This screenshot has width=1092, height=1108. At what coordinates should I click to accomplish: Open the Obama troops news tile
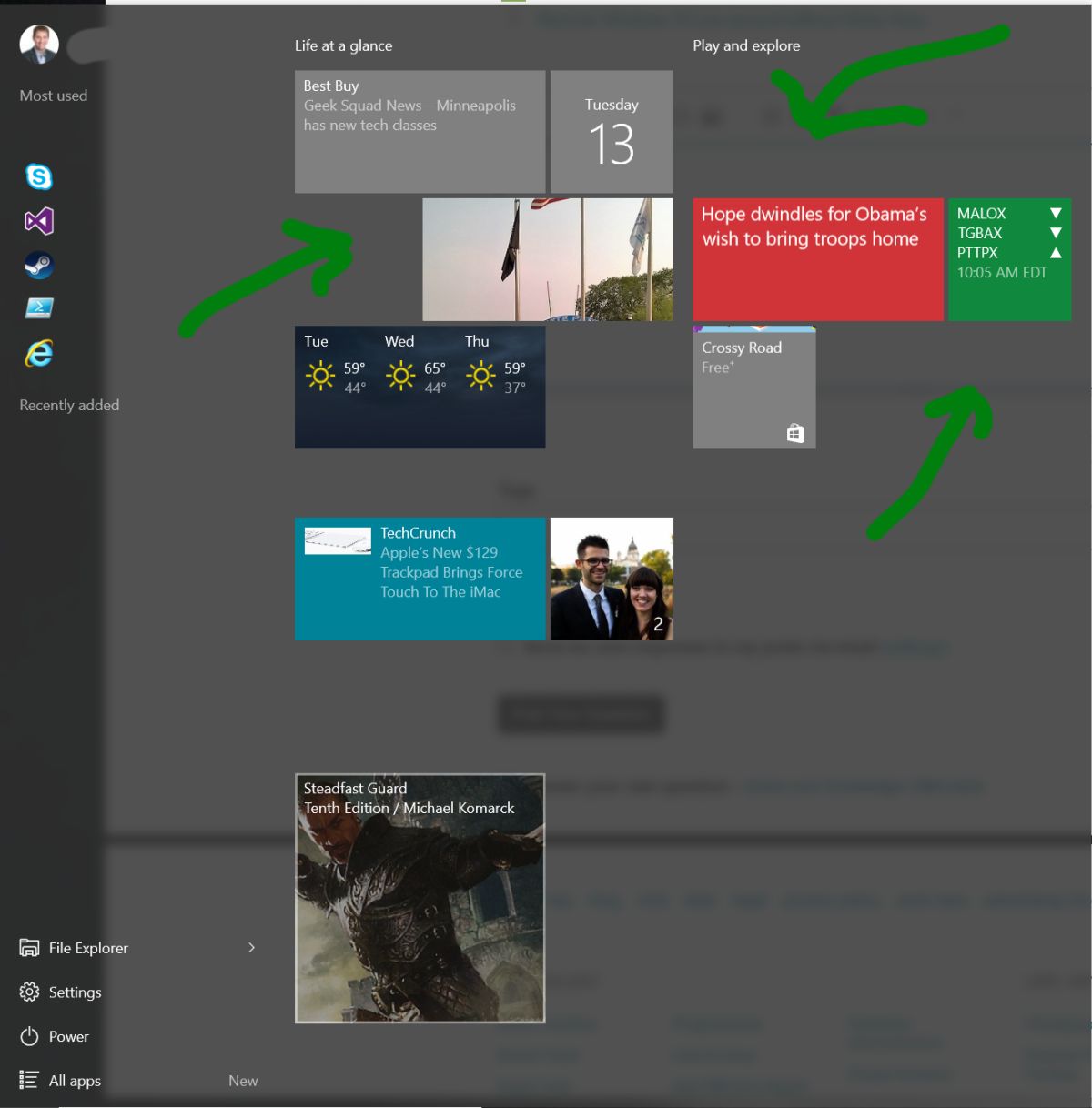[817, 259]
